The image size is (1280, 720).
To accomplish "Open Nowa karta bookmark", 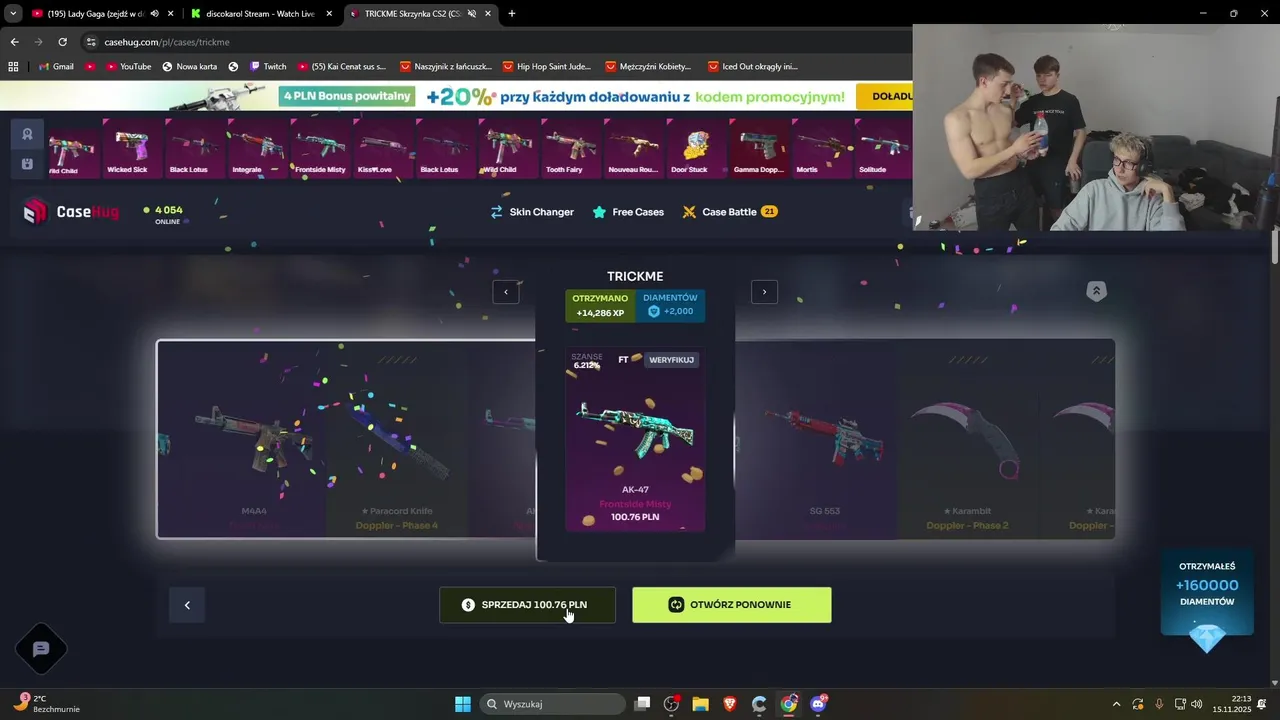I will 189,67.
